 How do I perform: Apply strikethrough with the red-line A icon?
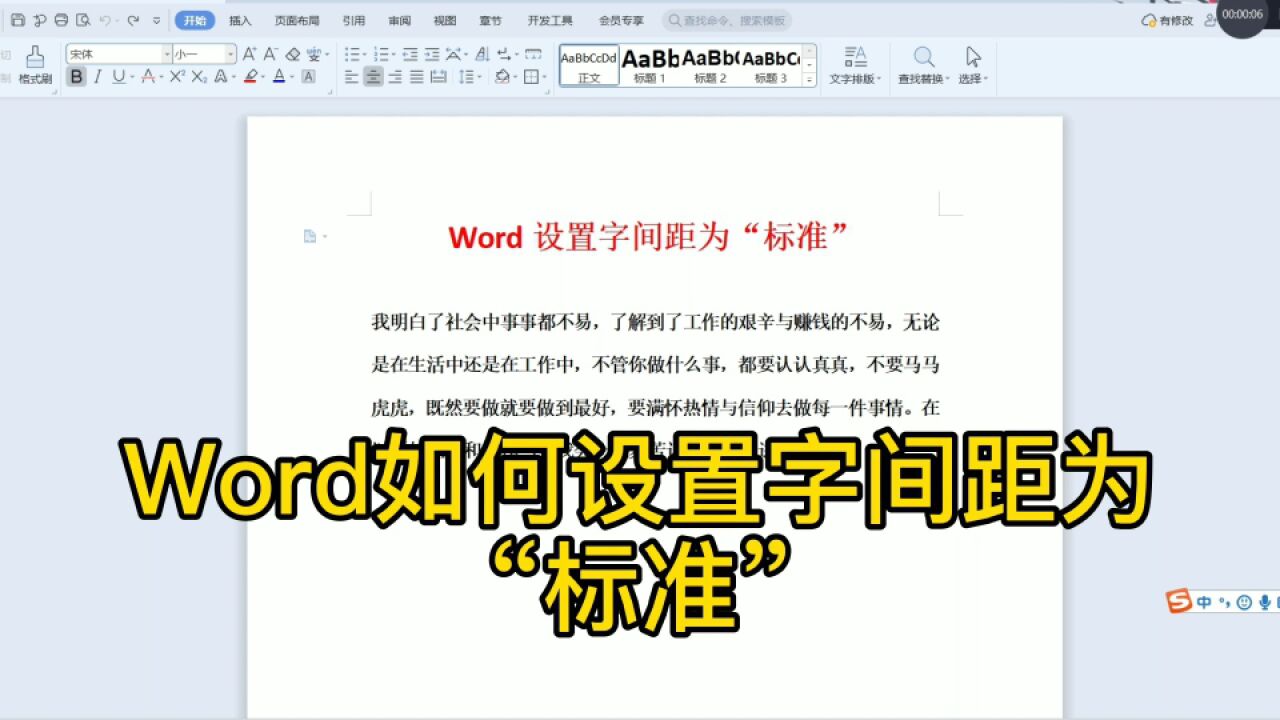click(x=148, y=77)
